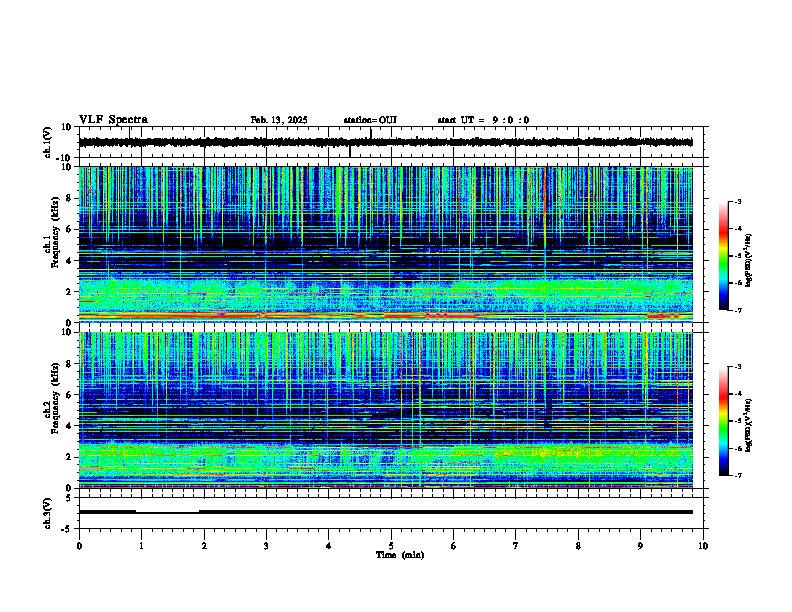Click time axis tick label '2'
This screenshot has width=792, height=612.
[204, 546]
